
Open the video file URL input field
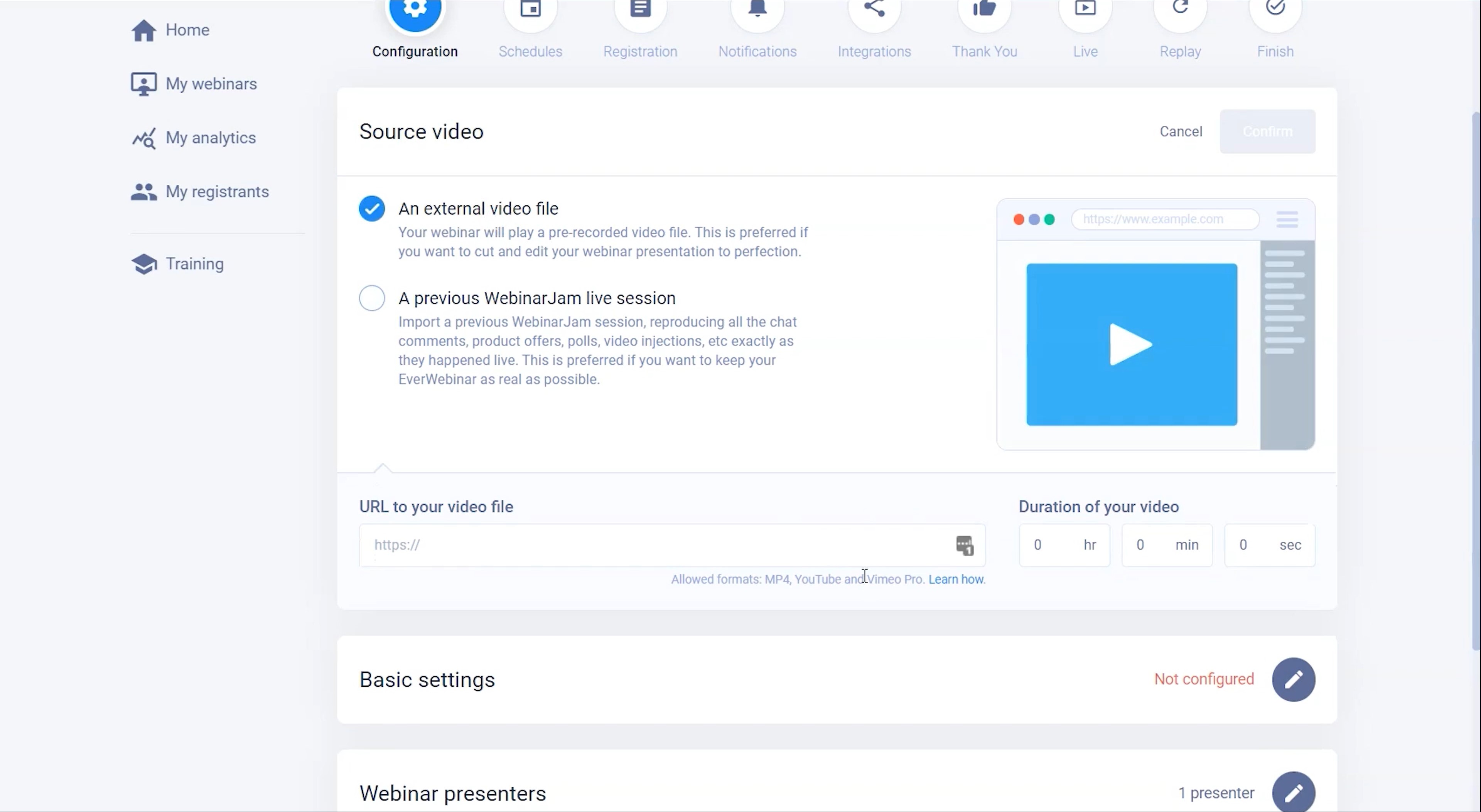click(672, 544)
